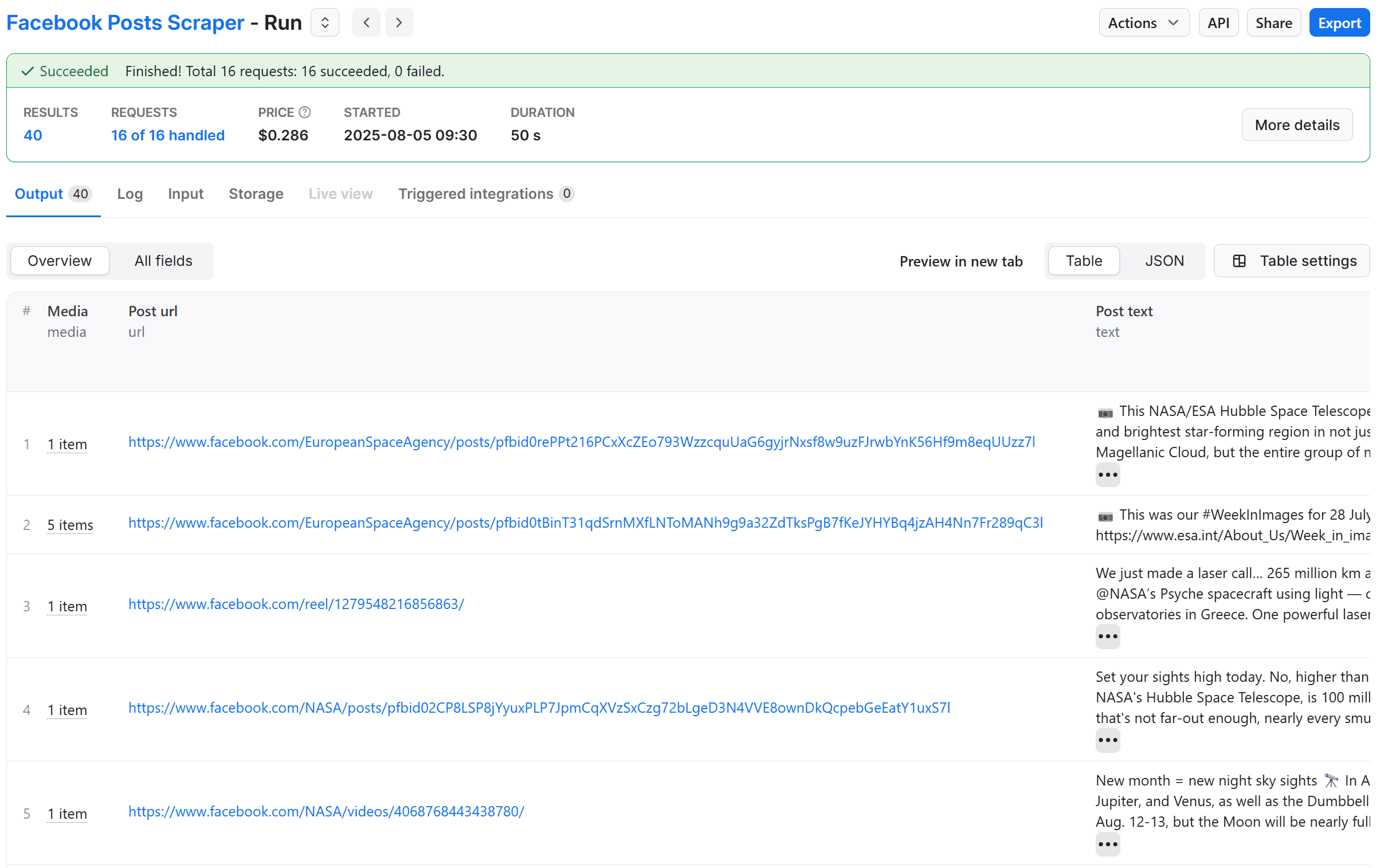Click the Export button
The height and width of the screenshot is (868, 1388).
(1339, 22)
